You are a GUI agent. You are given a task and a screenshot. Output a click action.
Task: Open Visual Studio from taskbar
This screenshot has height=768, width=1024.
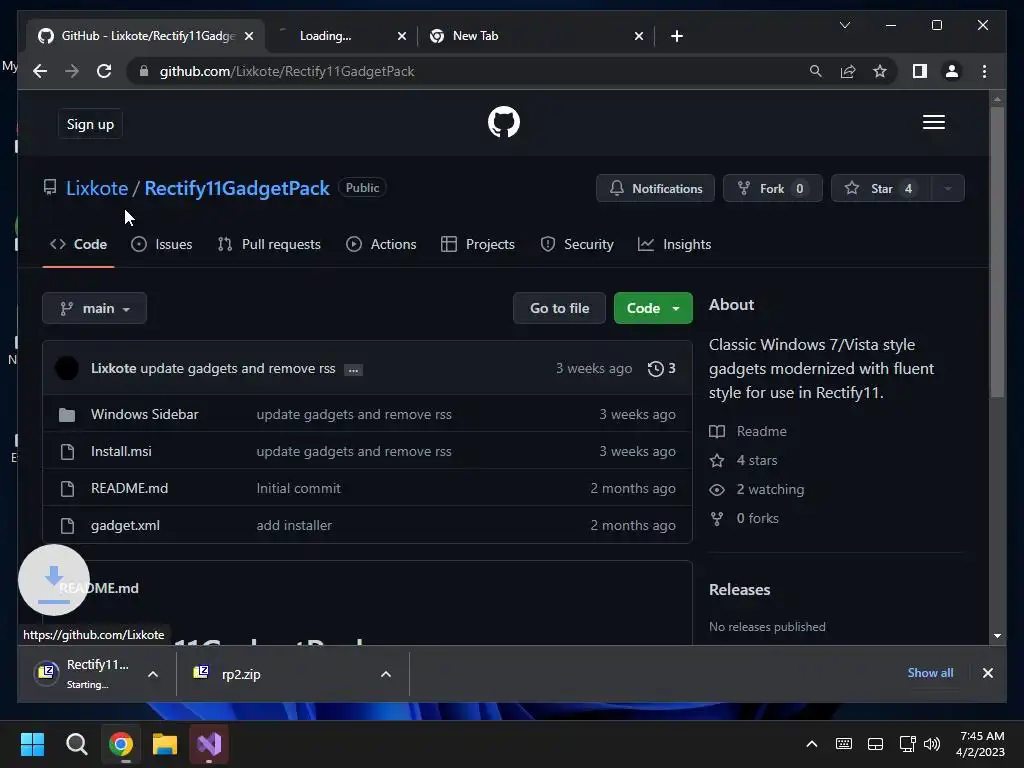pos(209,744)
